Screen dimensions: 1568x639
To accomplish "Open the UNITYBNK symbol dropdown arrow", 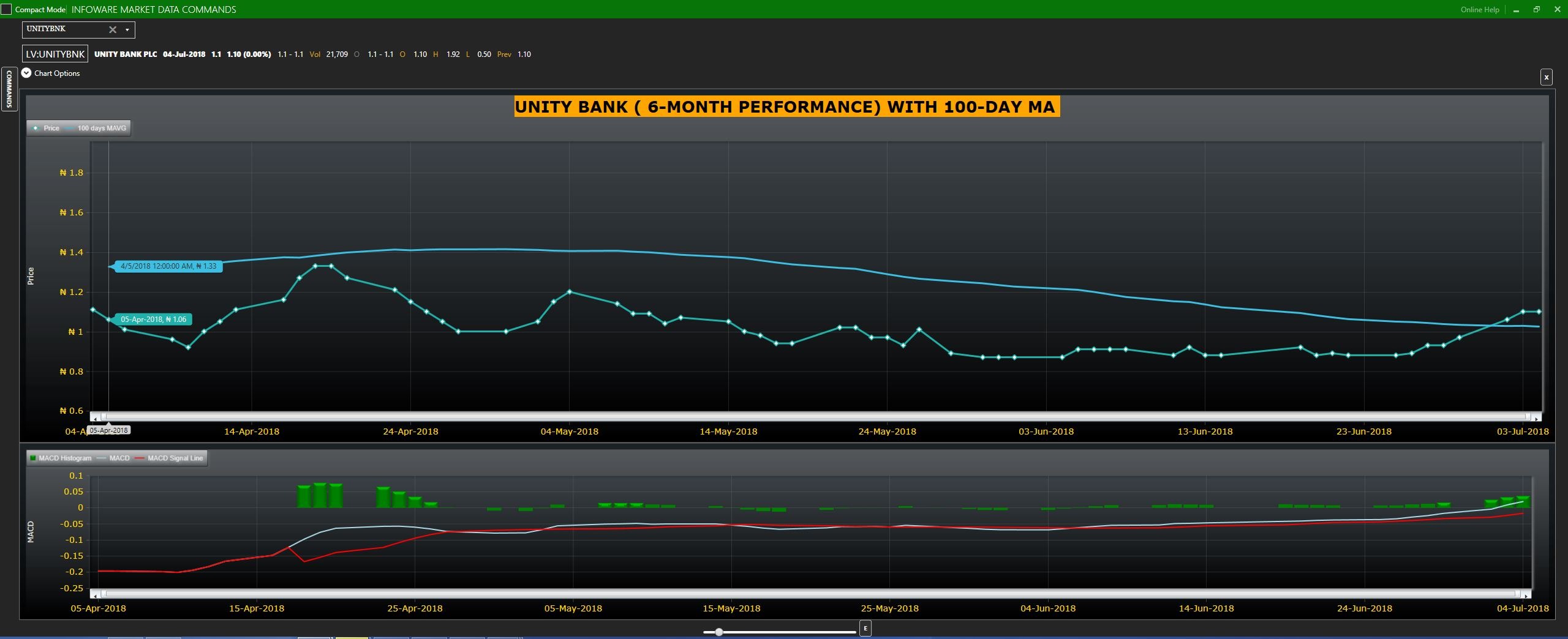I will click(127, 29).
